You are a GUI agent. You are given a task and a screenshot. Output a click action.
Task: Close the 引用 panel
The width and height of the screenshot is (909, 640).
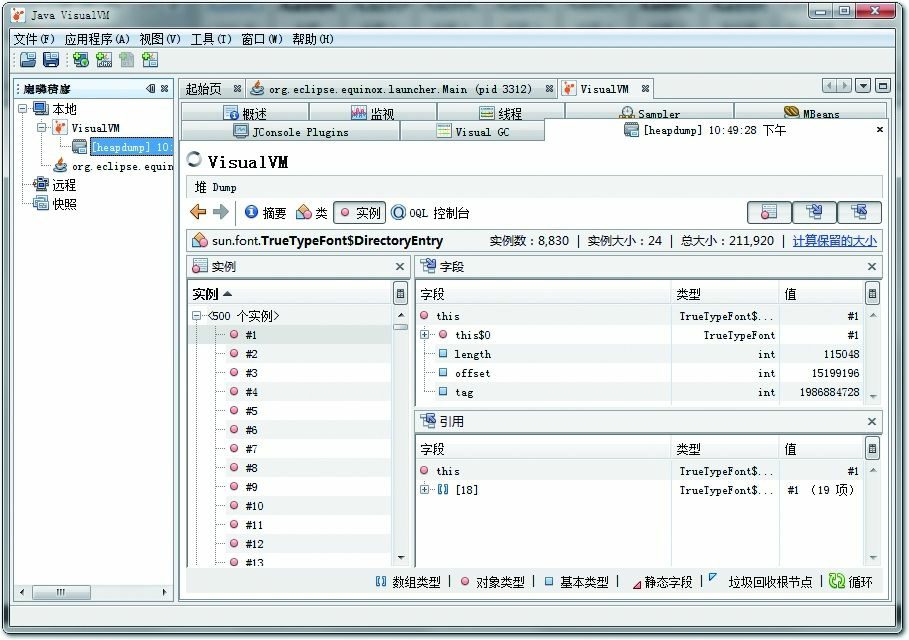[x=871, y=421]
